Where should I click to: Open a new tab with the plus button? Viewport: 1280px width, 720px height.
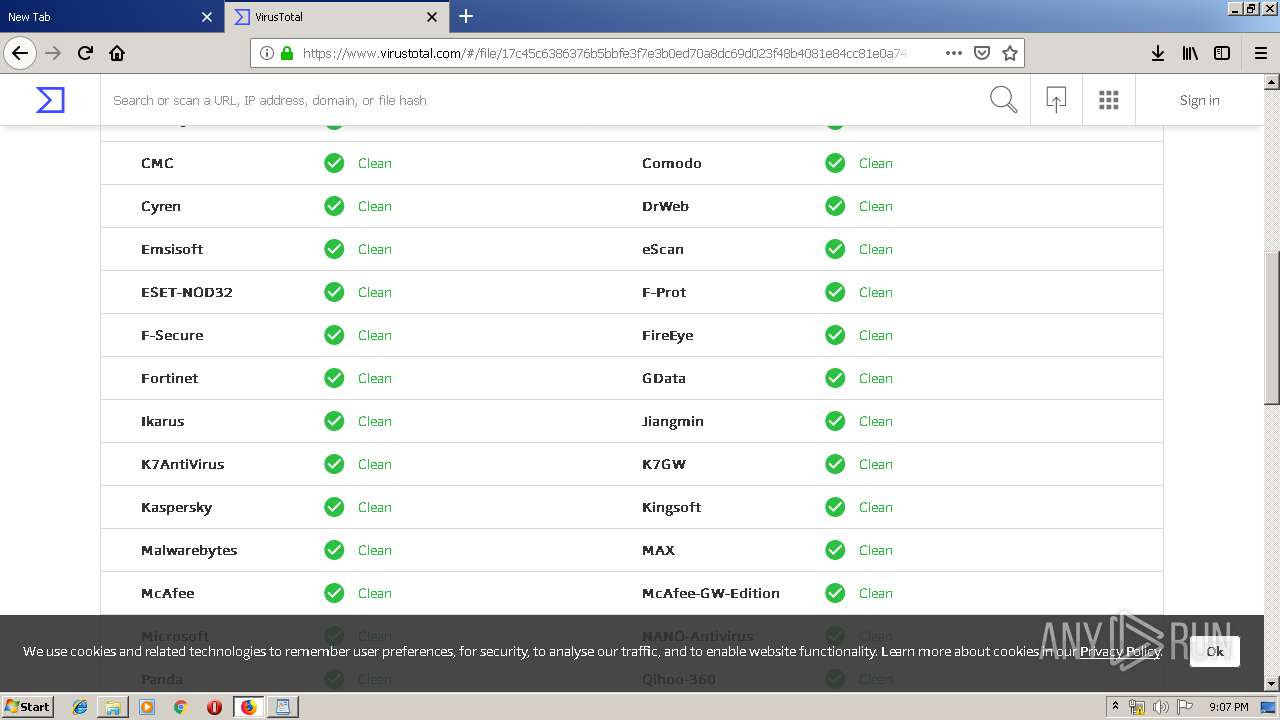pos(466,16)
